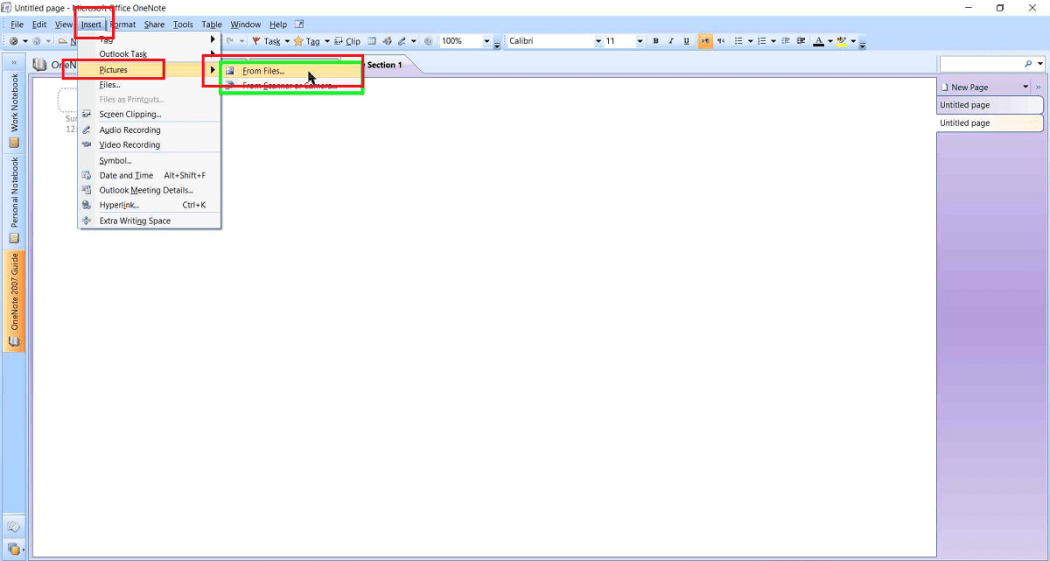This screenshot has height=561, width=1050.
Task: Click the numbered list icon
Action: coord(761,41)
